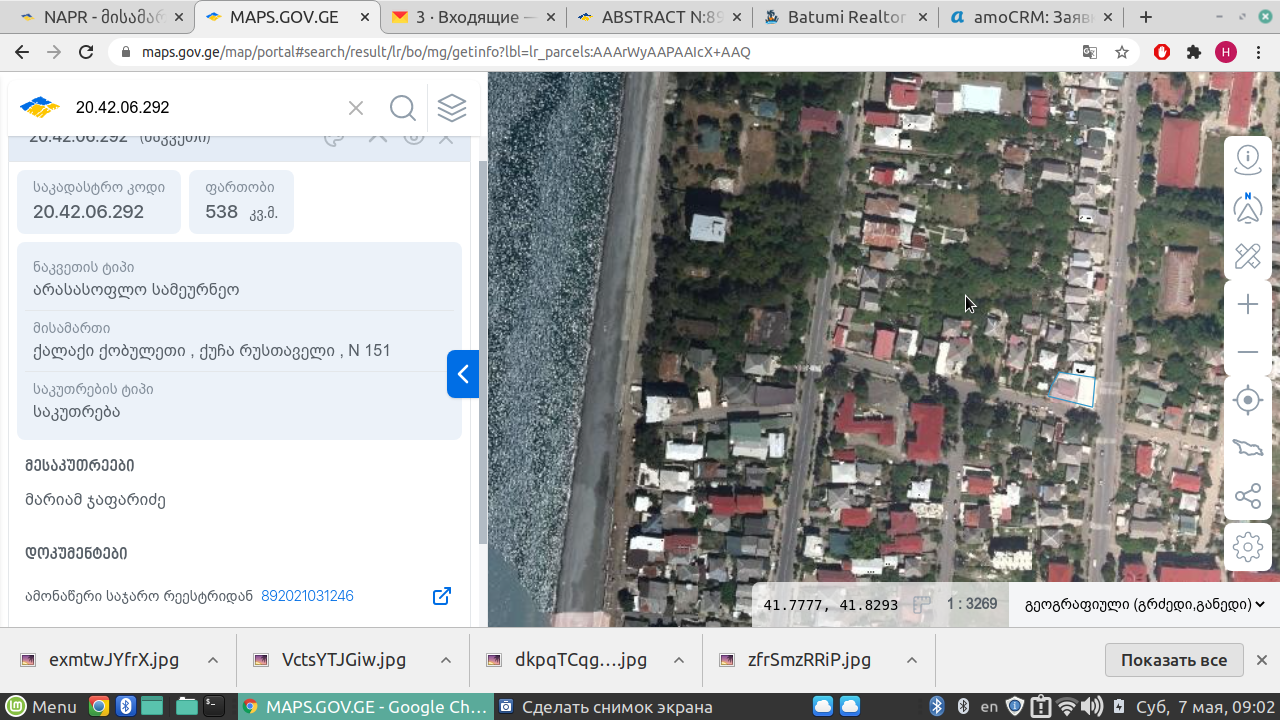1280x720 pixels.
Task: Click the translate page icon
Action: 1090,52
